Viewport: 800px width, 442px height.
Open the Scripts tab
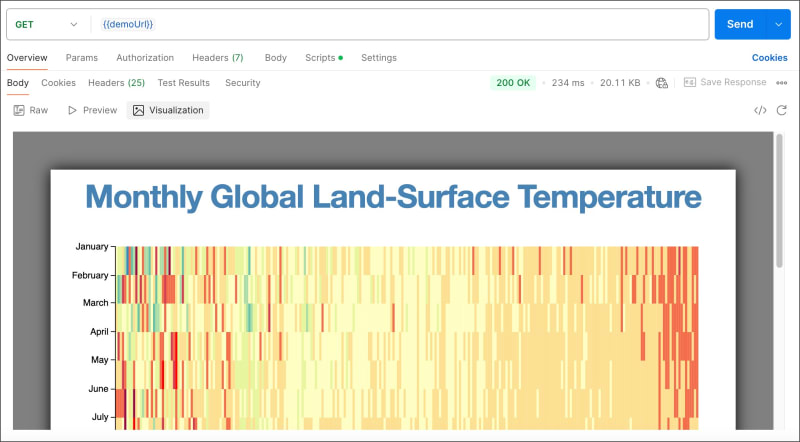click(x=324, y=58)
